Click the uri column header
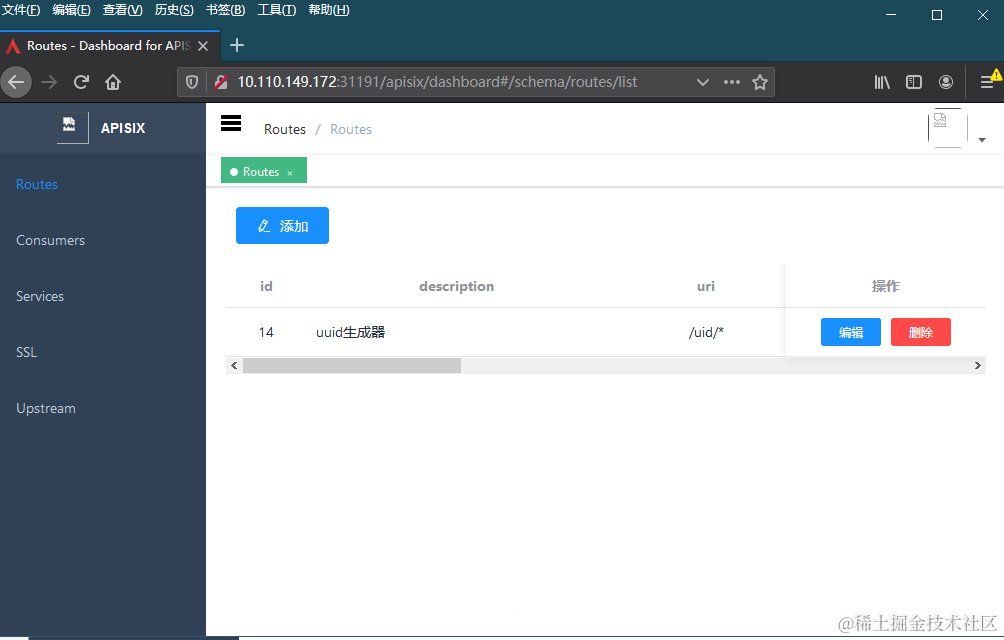The height and width of the screenshot is (640, 1004). (x=706, y=286)
